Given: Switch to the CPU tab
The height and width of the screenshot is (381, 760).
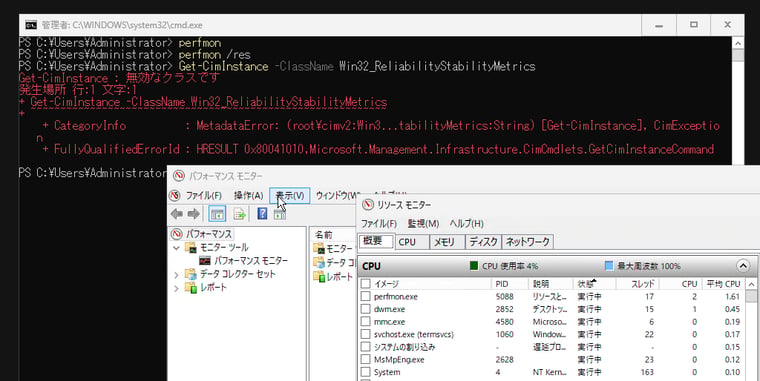Looking at the screenshot, I should [412, 242].
